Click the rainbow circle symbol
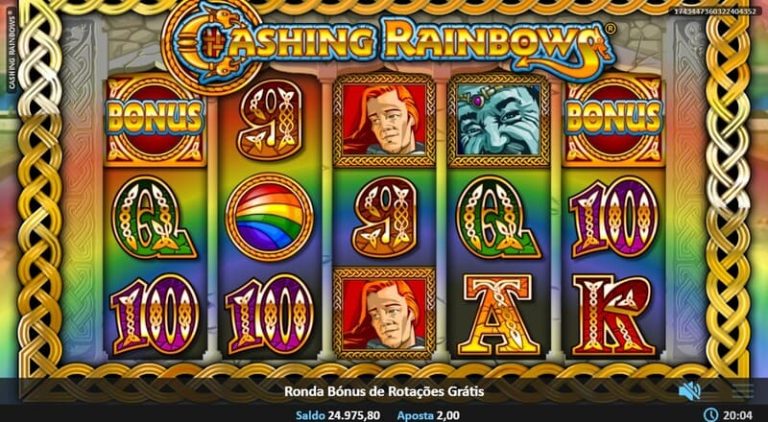 click(269, 216)
